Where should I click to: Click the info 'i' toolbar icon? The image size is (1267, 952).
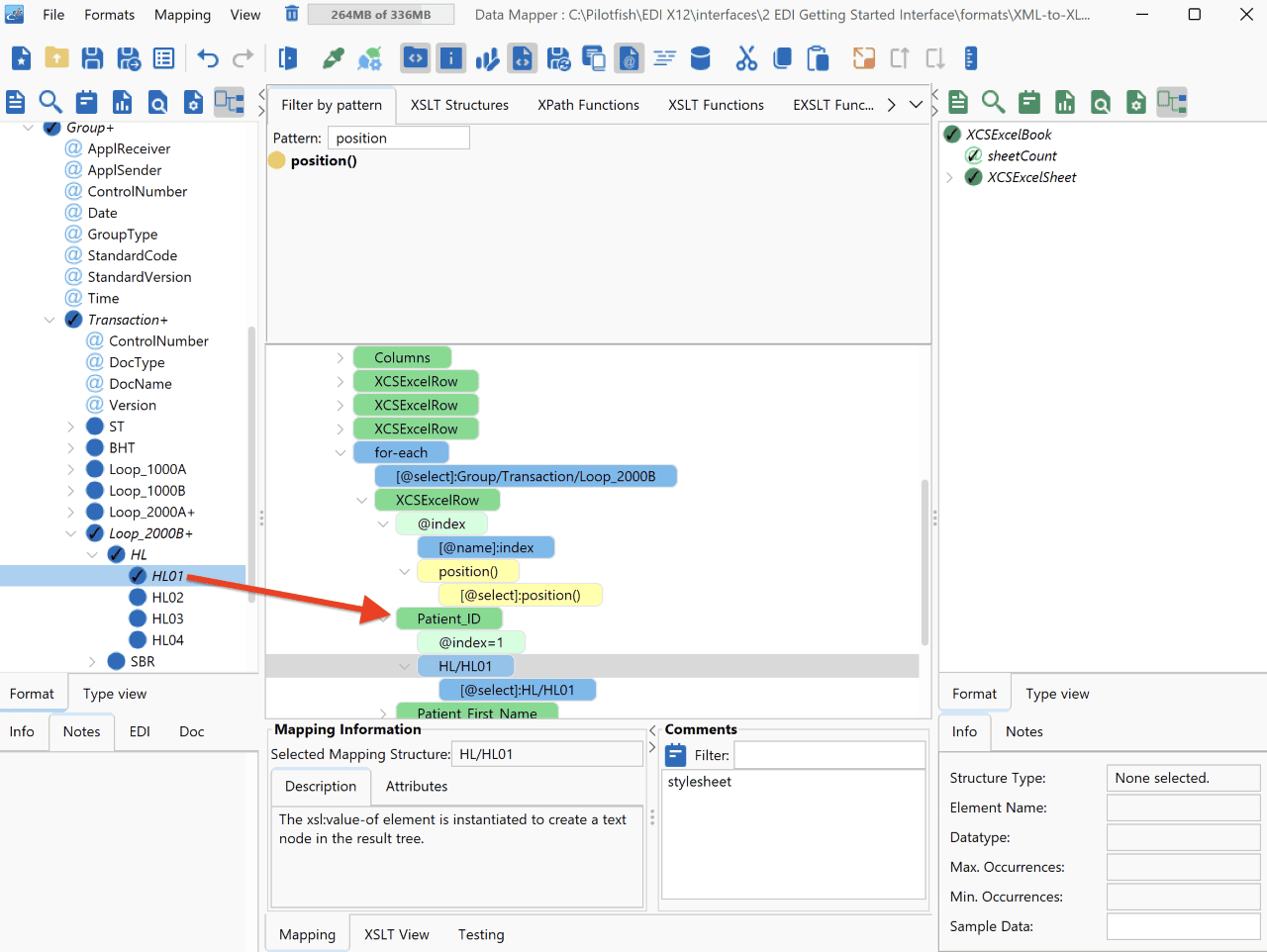coord(451,58)
